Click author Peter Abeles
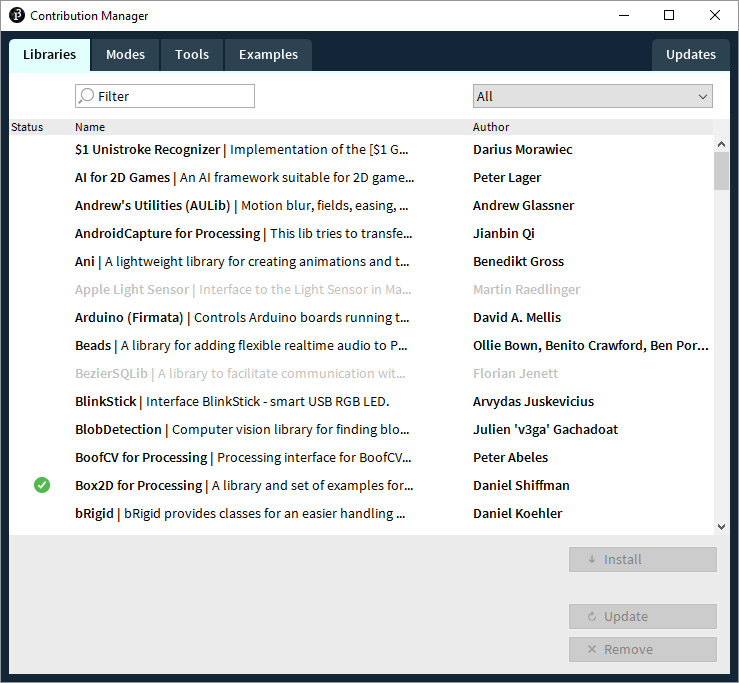Image resolution: width=739 pixels, height=683 pixels. 510,457
